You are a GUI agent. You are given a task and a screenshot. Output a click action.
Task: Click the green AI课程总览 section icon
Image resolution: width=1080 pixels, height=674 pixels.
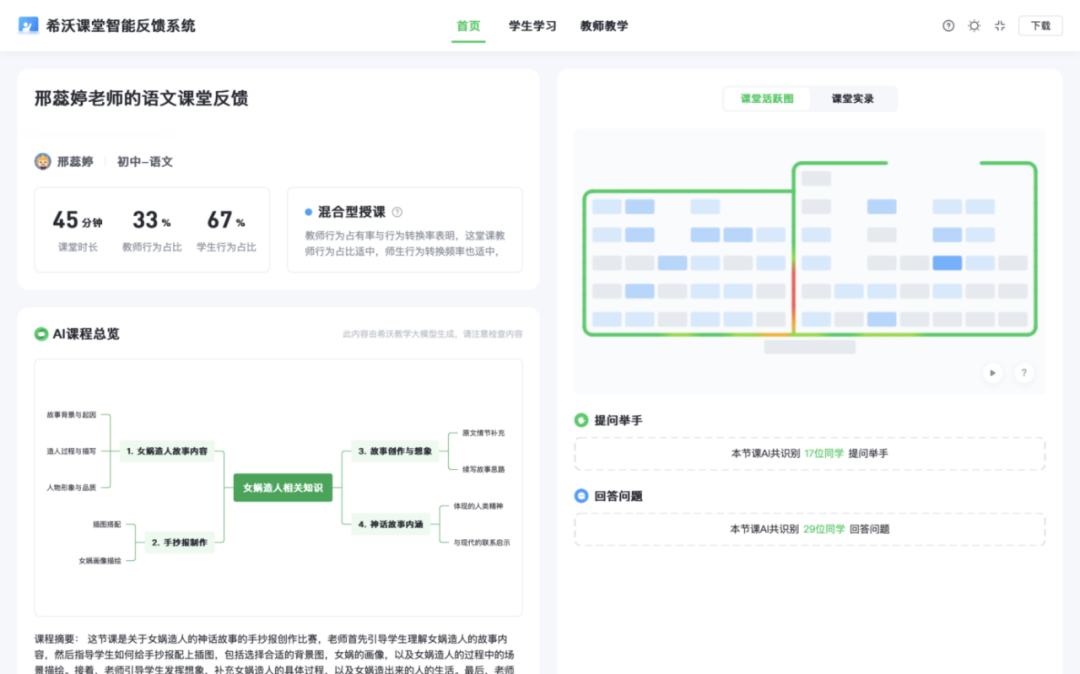coord(41,334)
